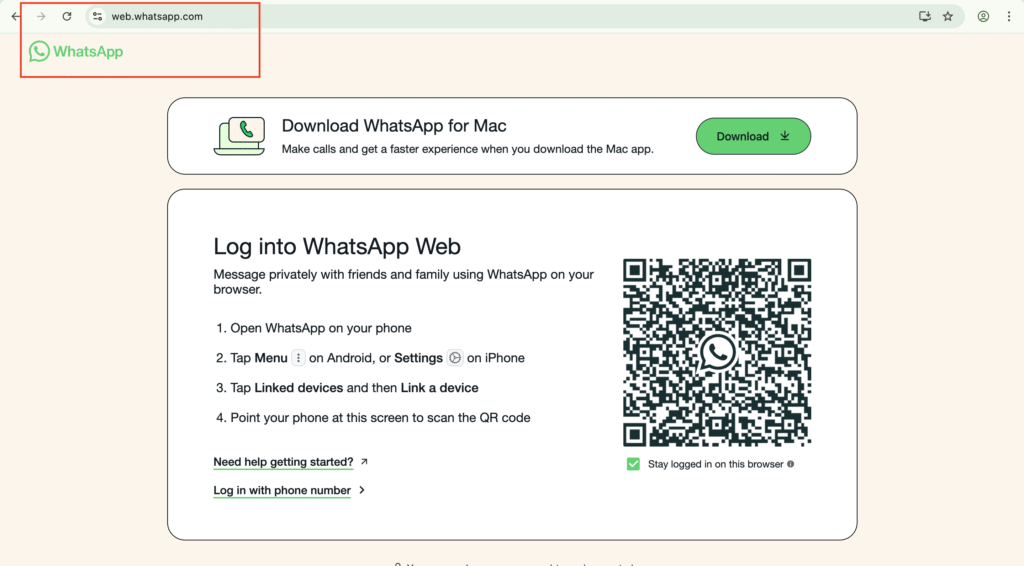Open the browser profile icon
The width and height of the screenshot is (1024, 566).
(x=983, y=16)
